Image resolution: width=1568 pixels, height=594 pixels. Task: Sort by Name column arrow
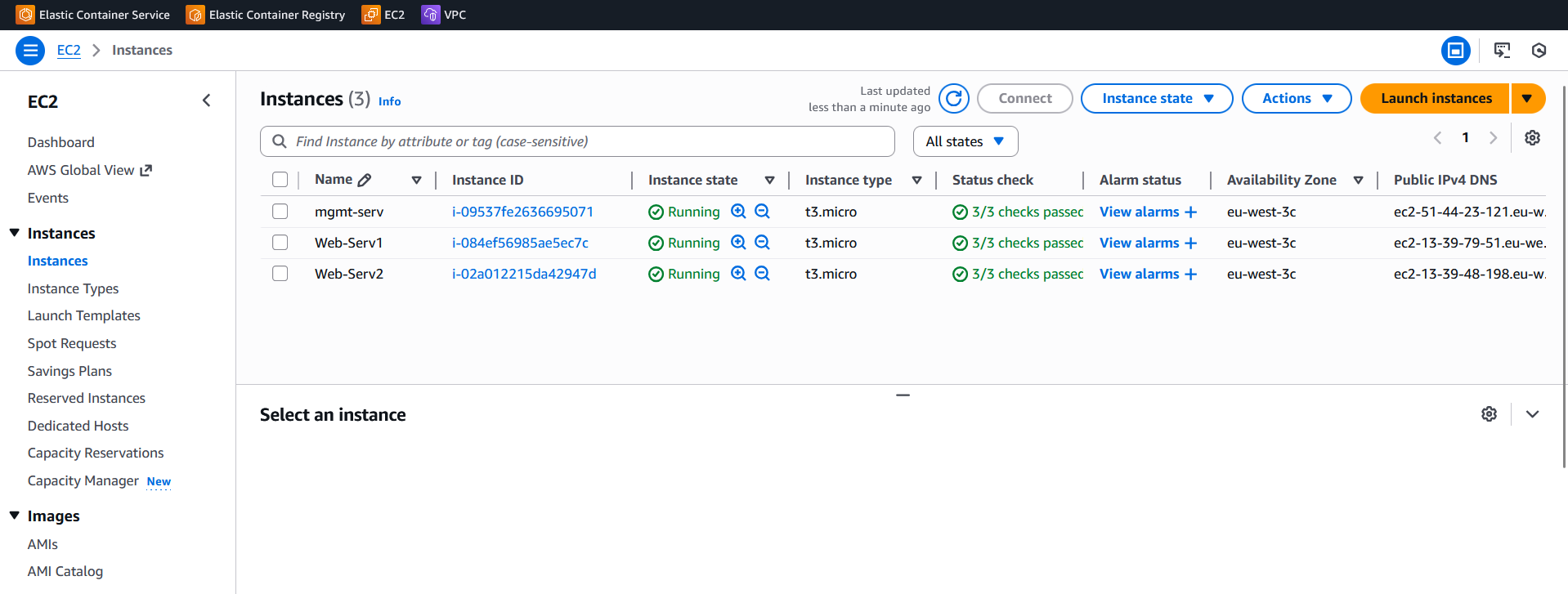coord(416,181)
